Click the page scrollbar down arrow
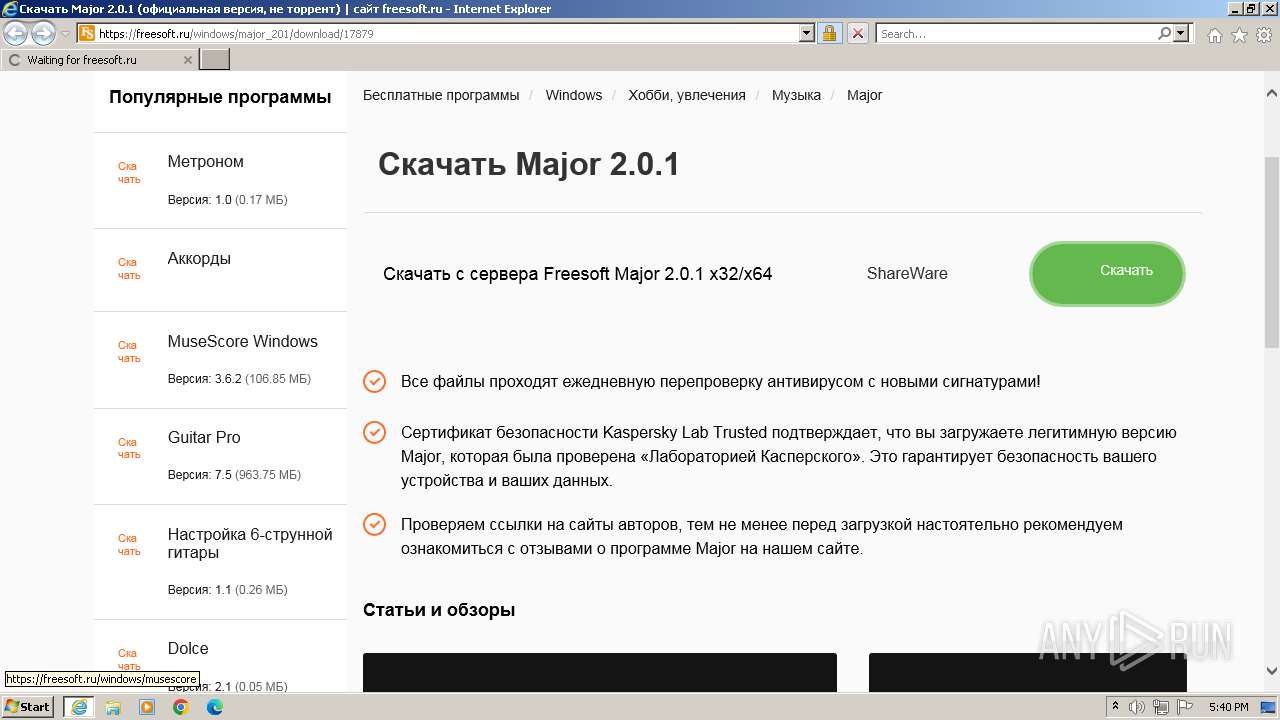1280x720 pixels. coord(1272,671)
